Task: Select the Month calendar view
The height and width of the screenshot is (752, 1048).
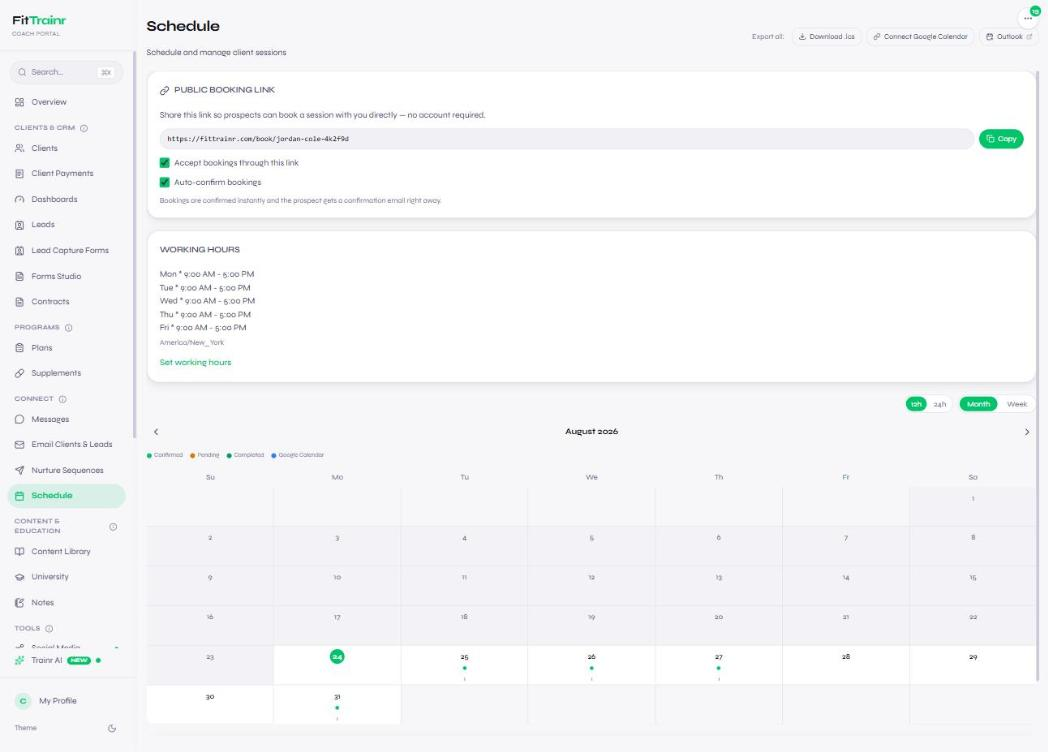Action: tap(978, 404)
